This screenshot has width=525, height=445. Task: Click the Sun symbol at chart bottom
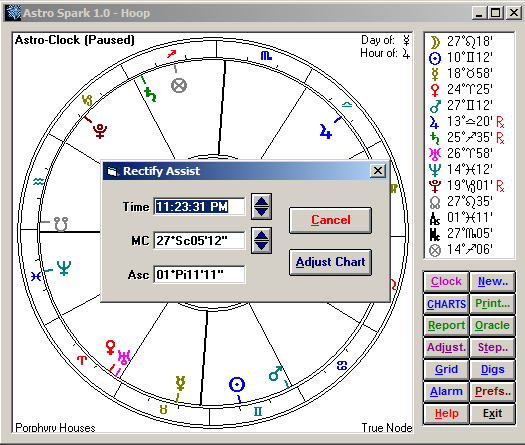[237, 384]
